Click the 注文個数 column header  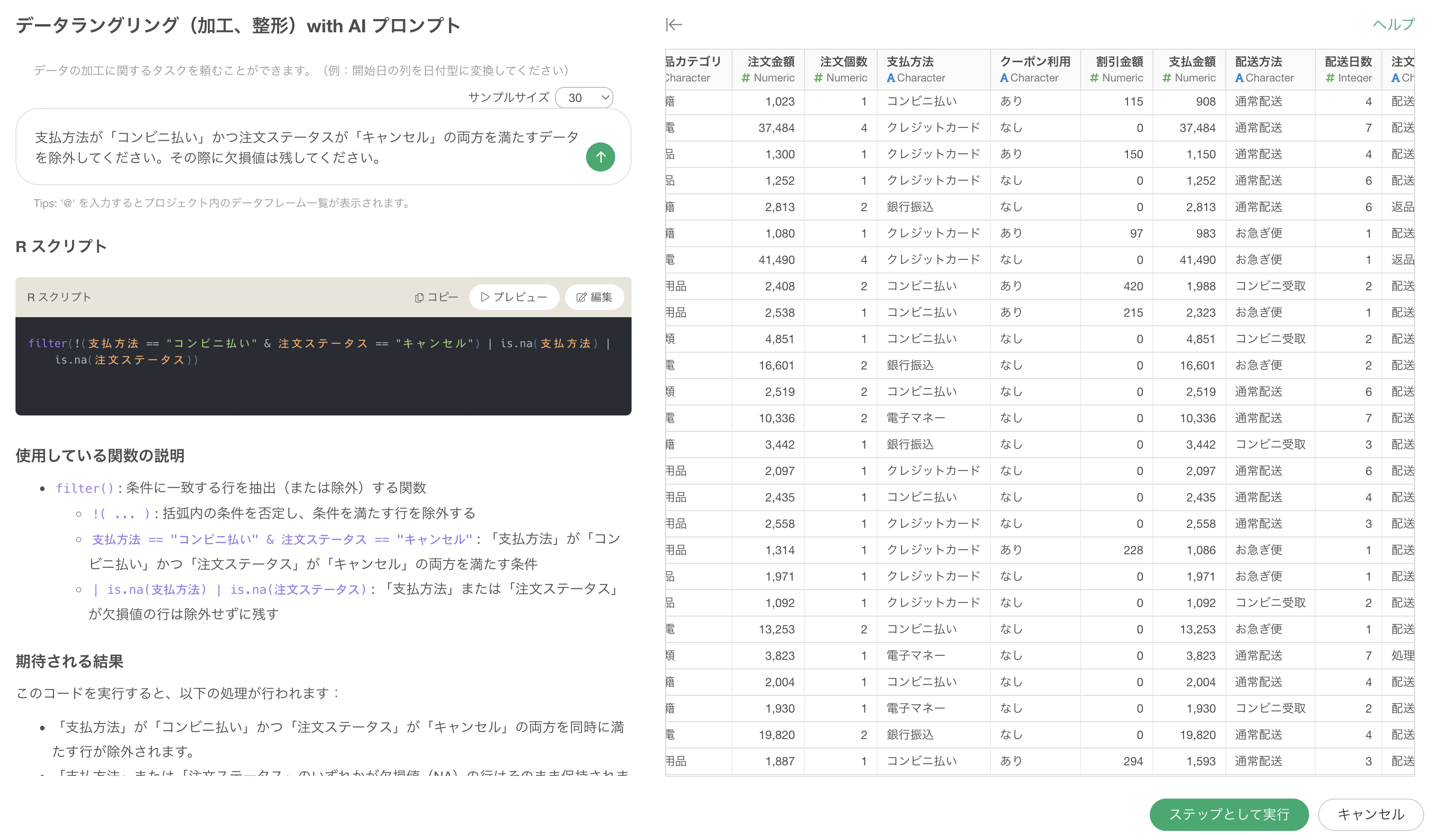841,69
